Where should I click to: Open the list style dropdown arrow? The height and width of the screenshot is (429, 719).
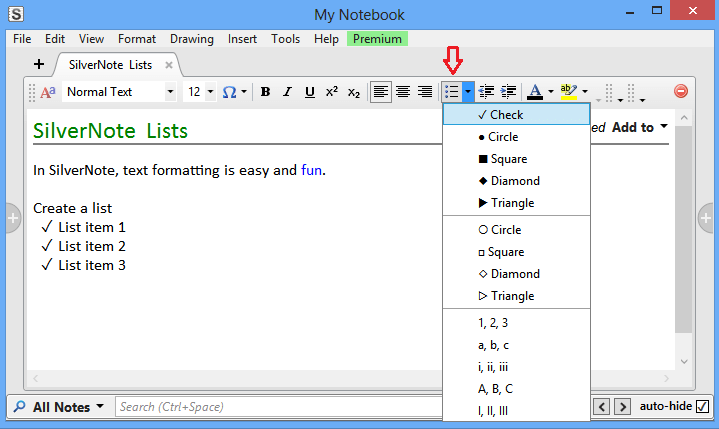click(468, 92)
